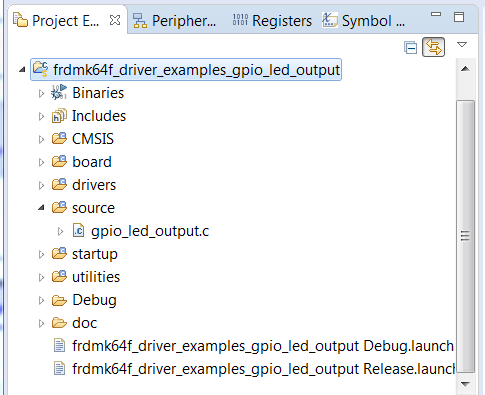Switch to the Registers tab
The height and width of the screenshot is (395, 485).
[272, 21]
